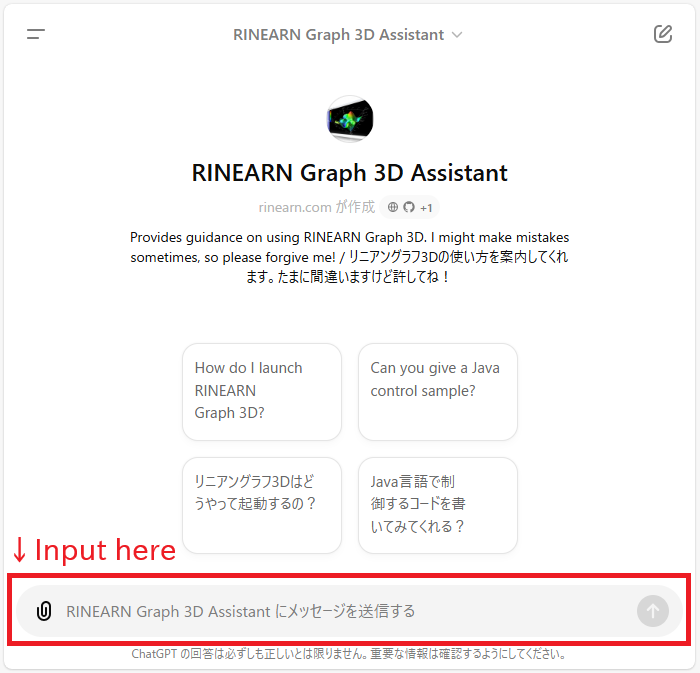Click the RINEARN Graph 3D avatar image

click(x=350, y=119)
